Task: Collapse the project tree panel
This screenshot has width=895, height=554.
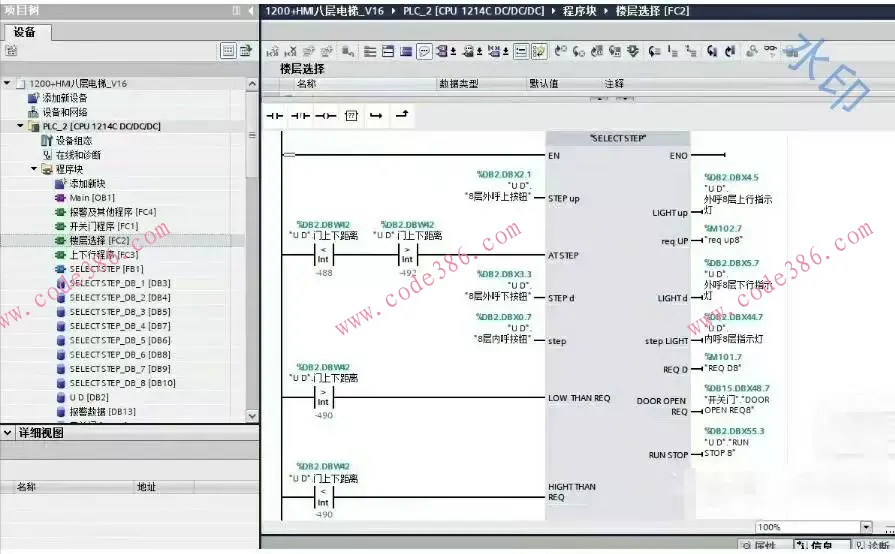Action: tap(249, 10)
